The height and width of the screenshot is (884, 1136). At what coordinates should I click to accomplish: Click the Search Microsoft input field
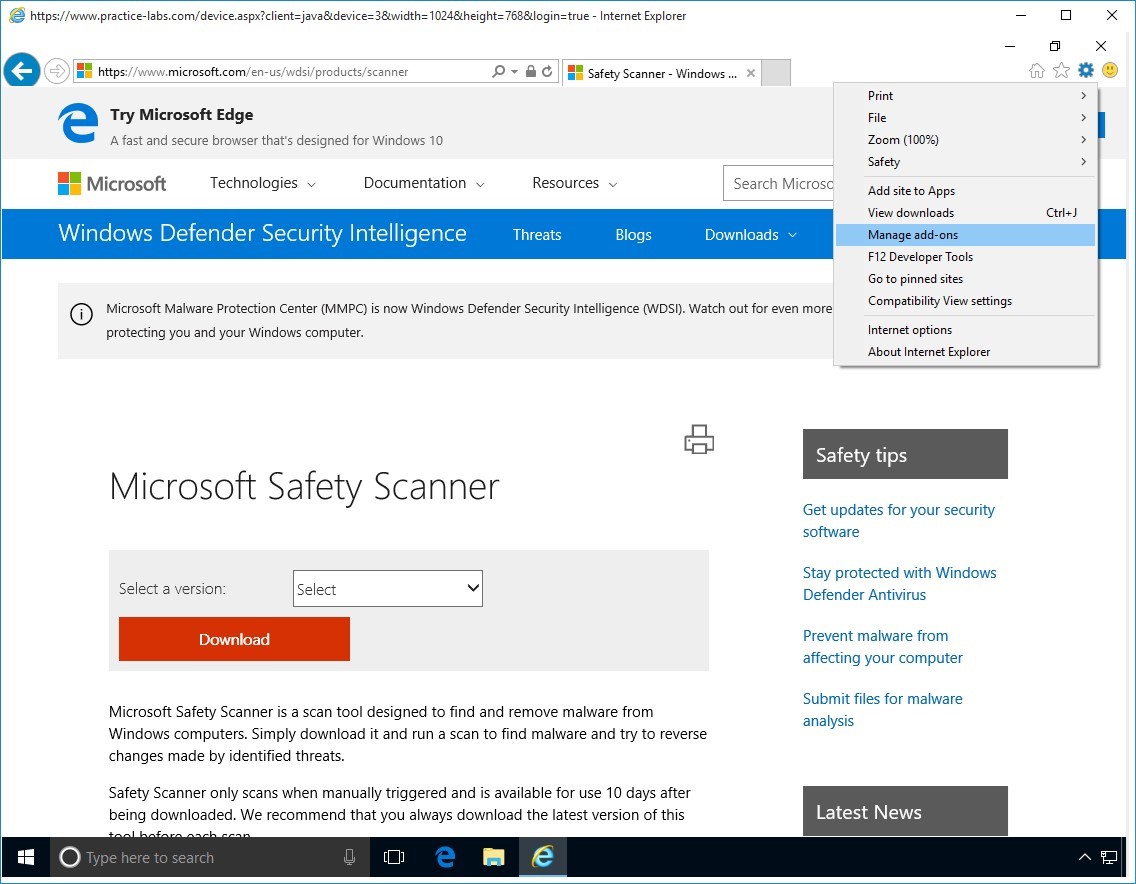pos(779,183)
